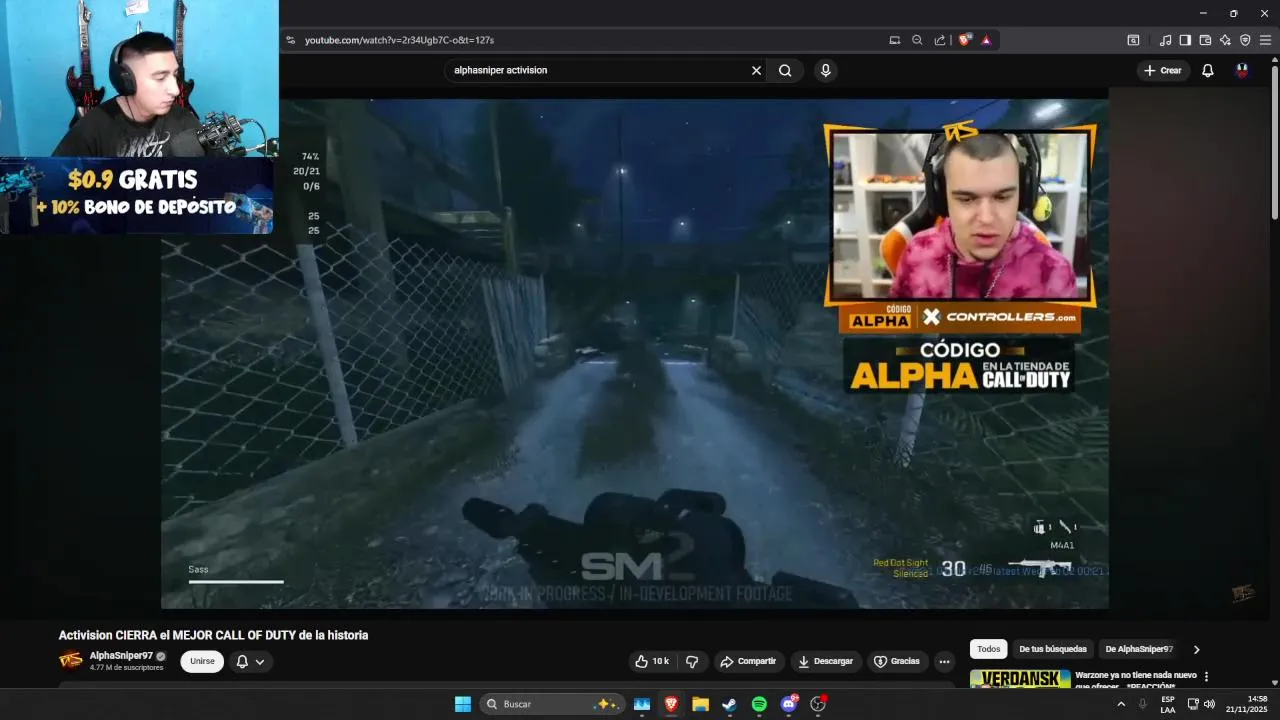Open options menu for Warzone recommended video
This screenshot has width=1280, height=720.
click(x=1206, y=677)
